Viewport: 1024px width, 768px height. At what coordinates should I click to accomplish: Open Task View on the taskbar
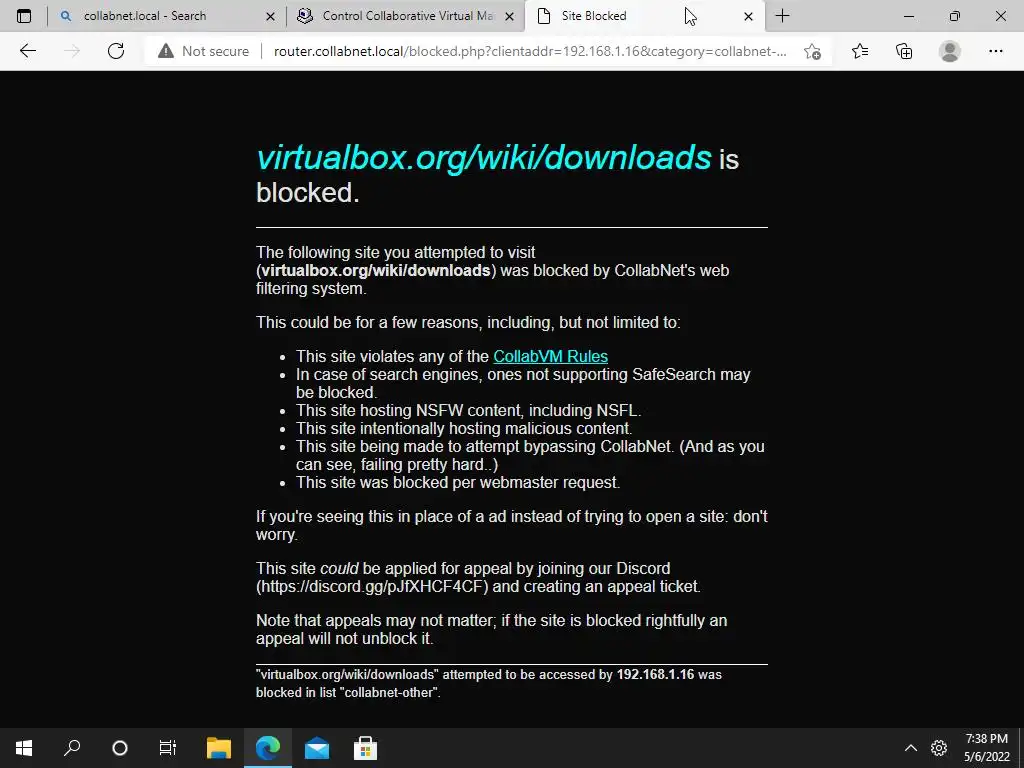point(168,748)
